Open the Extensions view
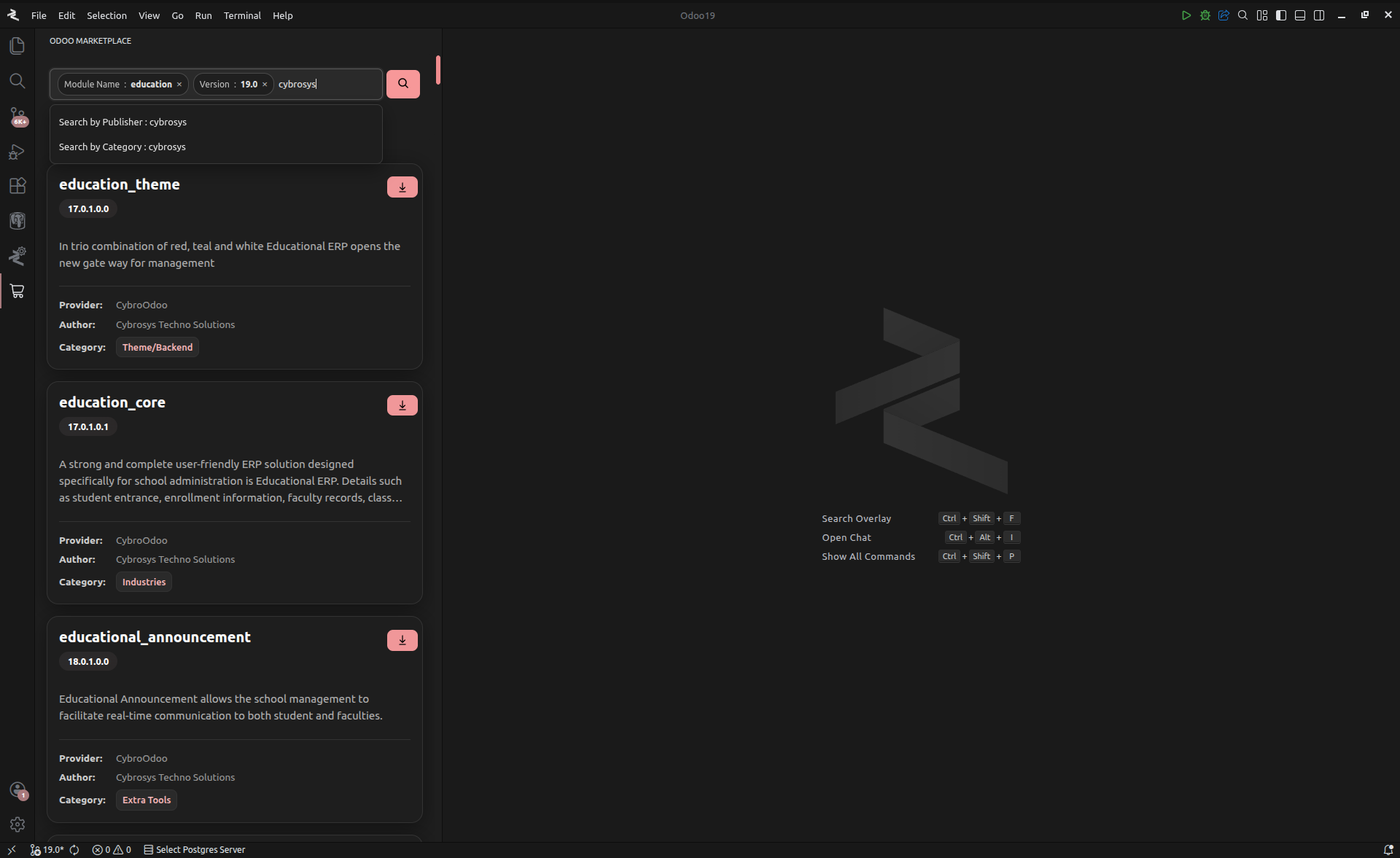Viewport: 1400px width, 858px height. pyautogui.click(x=17, y=186)
